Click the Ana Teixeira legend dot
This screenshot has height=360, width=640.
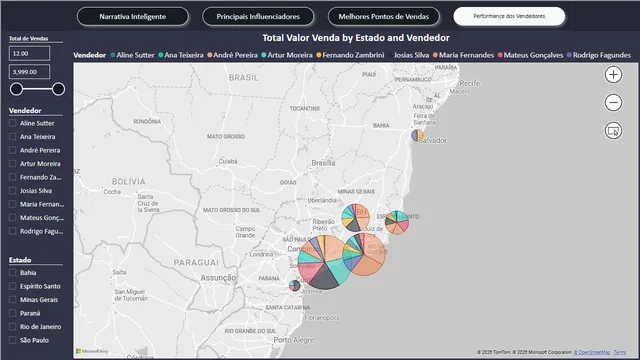point(161,55)
